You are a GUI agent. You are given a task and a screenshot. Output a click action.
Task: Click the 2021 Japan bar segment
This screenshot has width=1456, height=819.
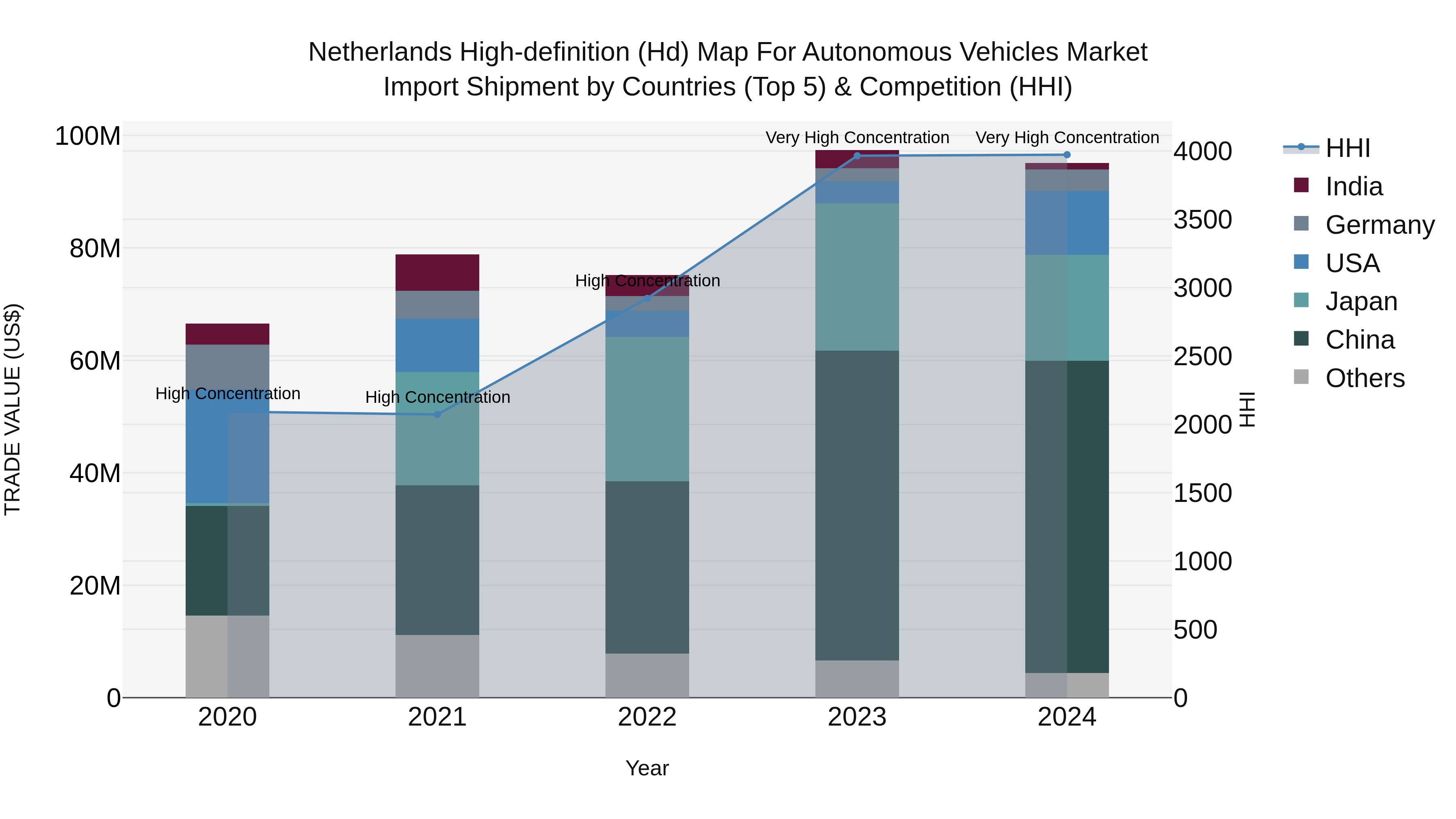[438, 428]
